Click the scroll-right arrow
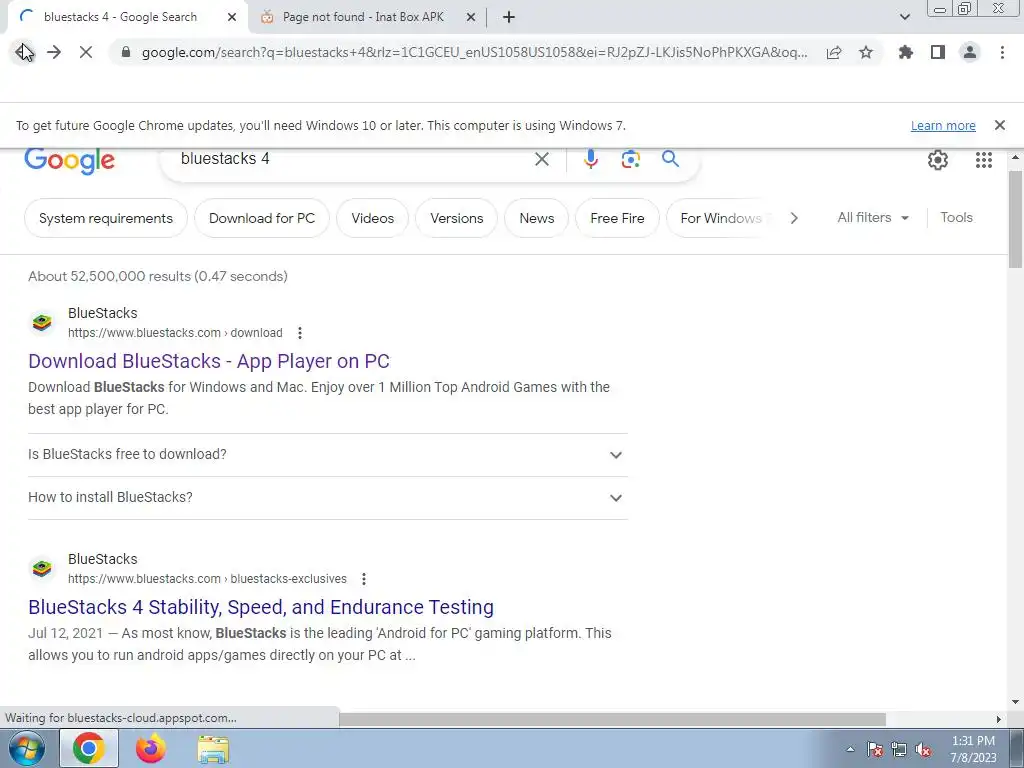 click(999, 719)
